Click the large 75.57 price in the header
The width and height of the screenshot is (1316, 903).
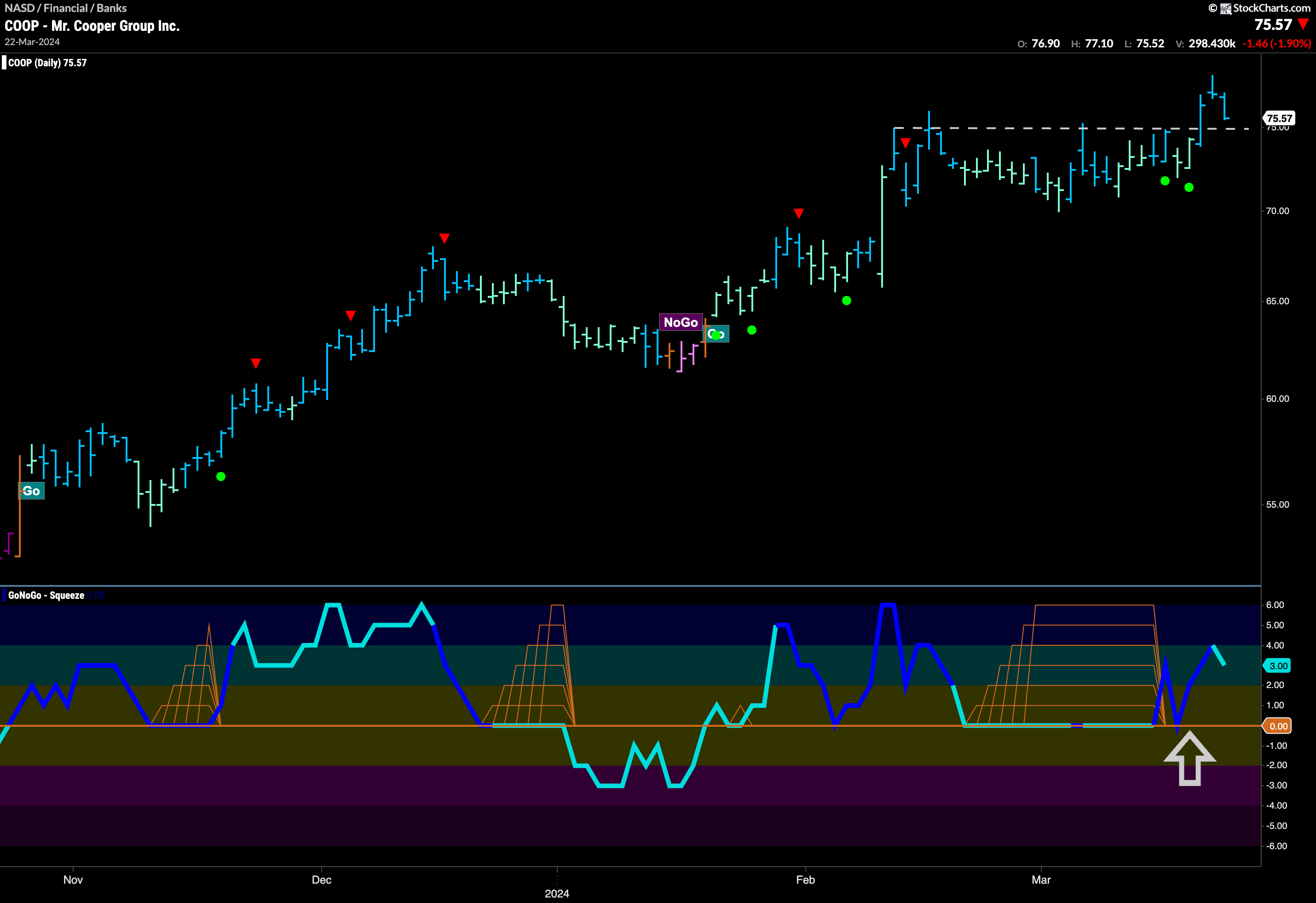tap(1273, 24)
